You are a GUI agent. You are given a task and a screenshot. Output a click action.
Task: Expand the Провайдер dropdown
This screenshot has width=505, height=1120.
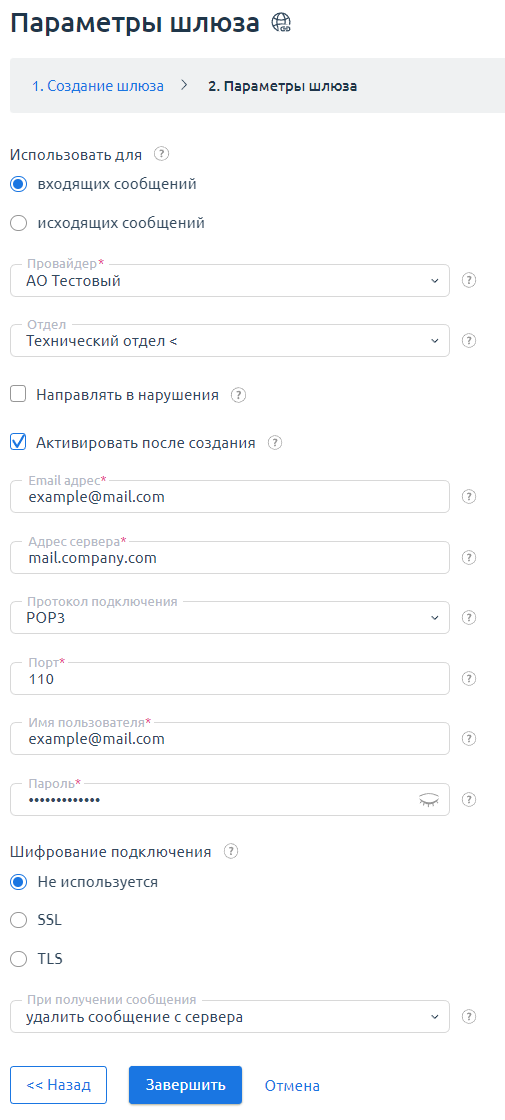point(230,281)
